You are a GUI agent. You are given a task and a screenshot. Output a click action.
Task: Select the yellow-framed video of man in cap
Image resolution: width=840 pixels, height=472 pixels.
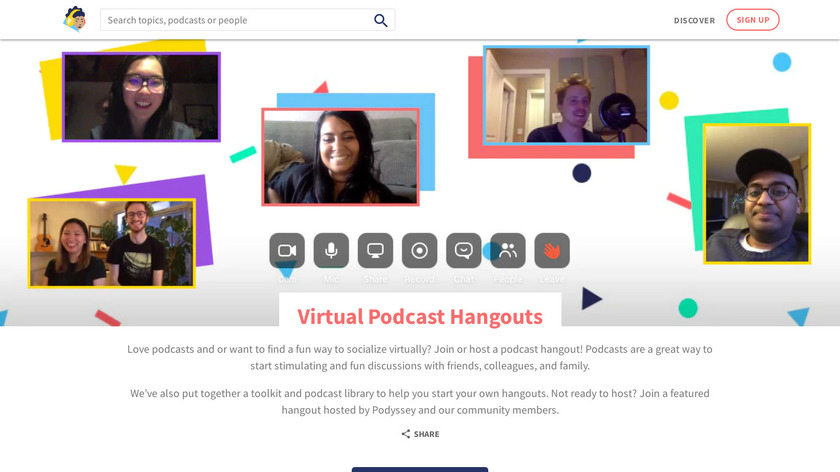click(756, 193)
